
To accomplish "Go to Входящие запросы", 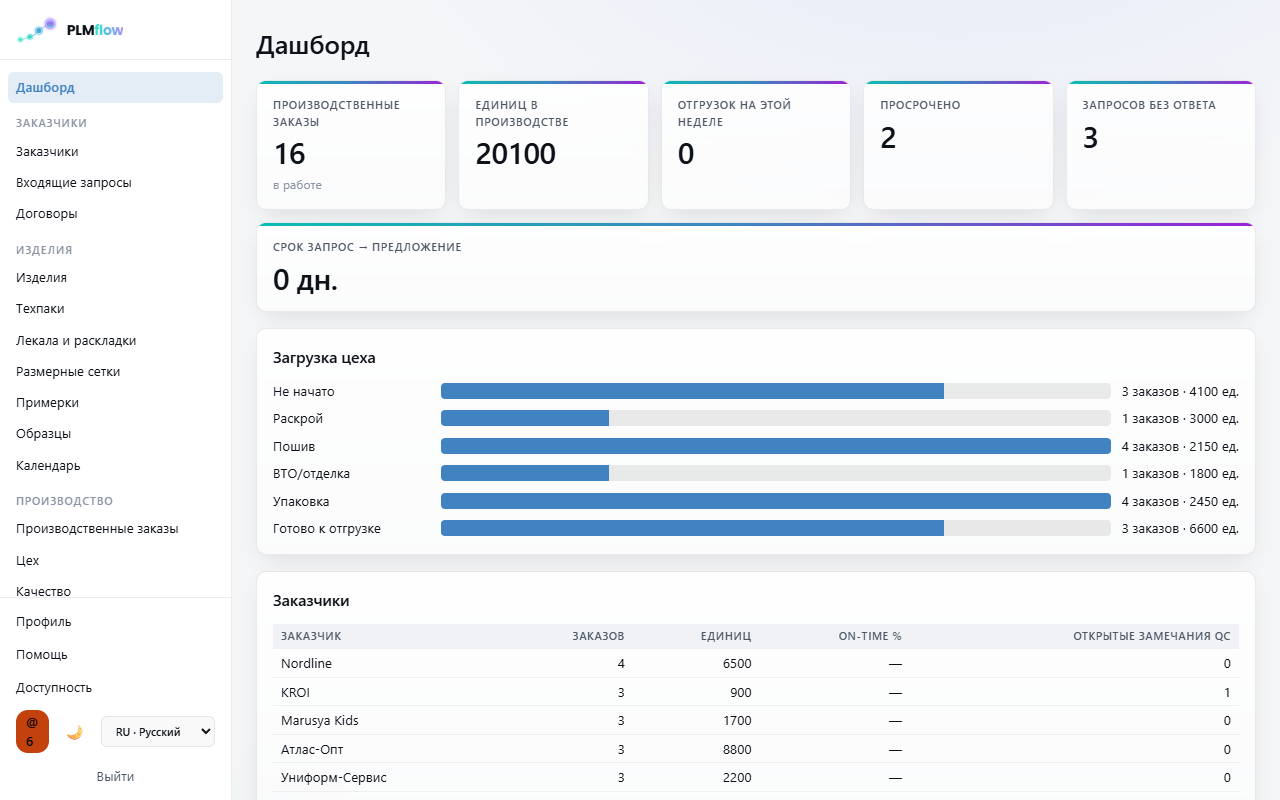I will coord(115,183).
